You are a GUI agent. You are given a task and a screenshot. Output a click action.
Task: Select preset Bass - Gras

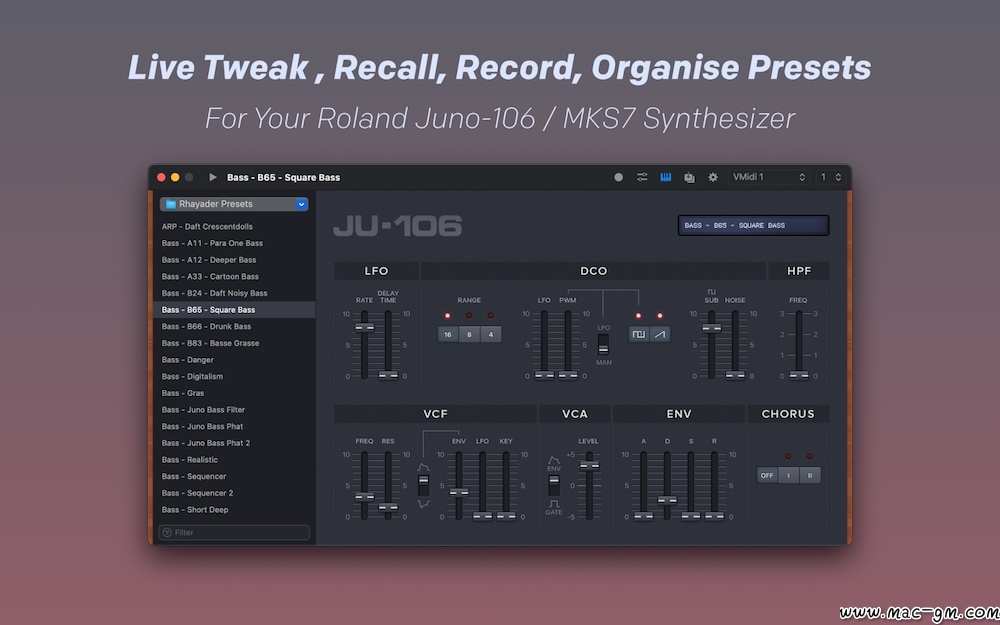(x=234, y=393)
